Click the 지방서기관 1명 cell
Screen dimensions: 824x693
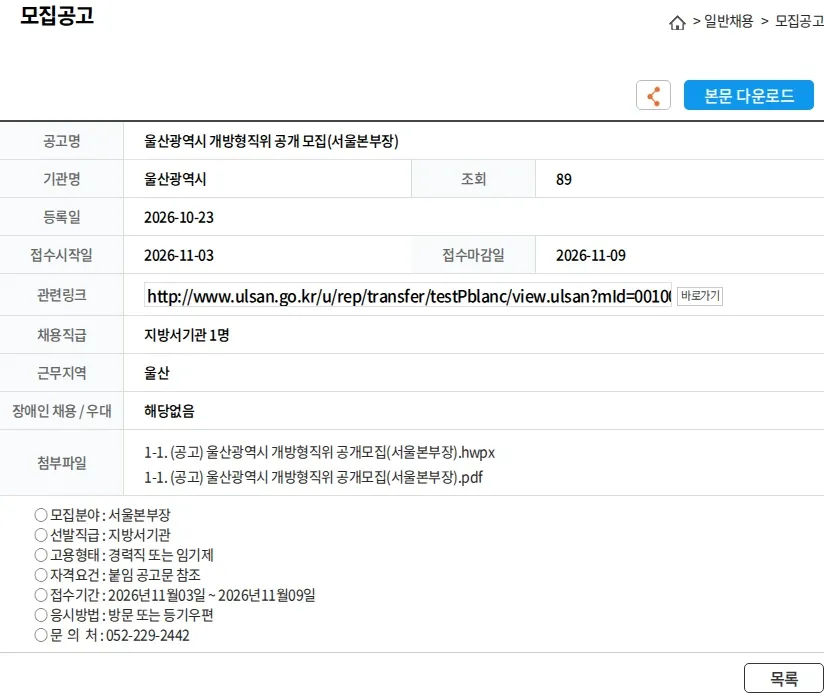point(187,335)
